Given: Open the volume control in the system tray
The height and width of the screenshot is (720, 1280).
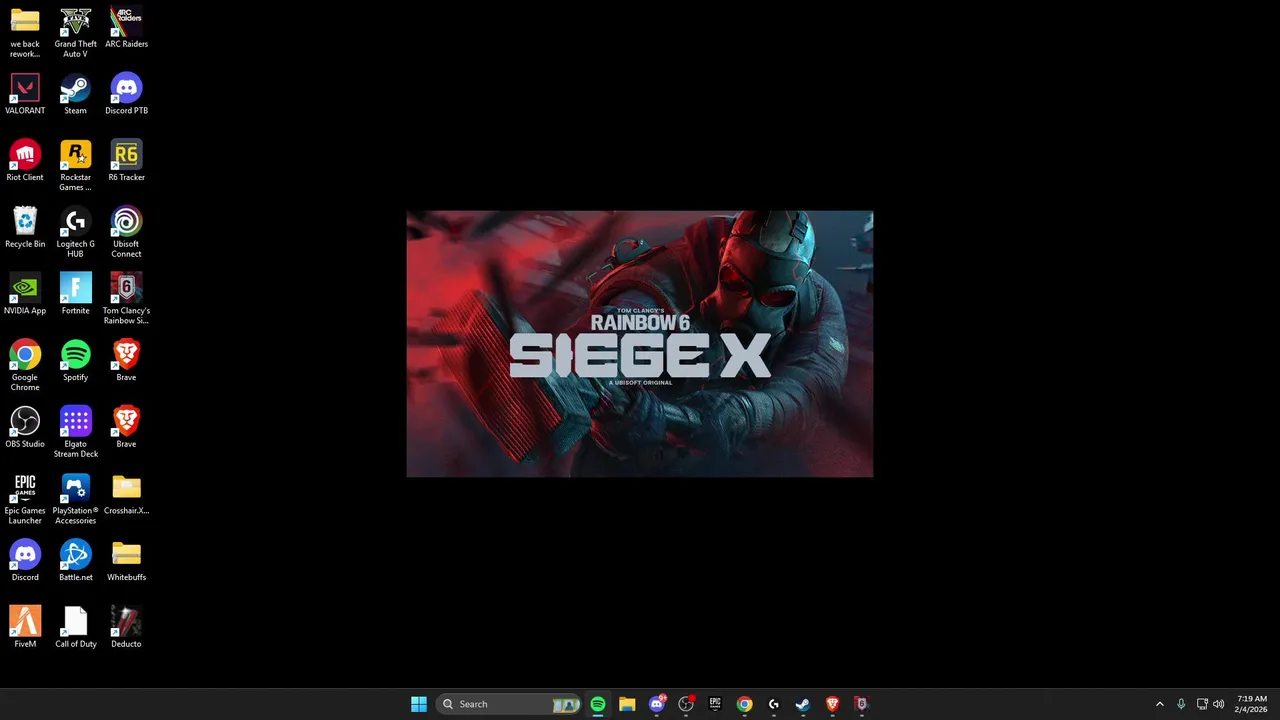Looking at the screenshot, I should point(1218,704).
